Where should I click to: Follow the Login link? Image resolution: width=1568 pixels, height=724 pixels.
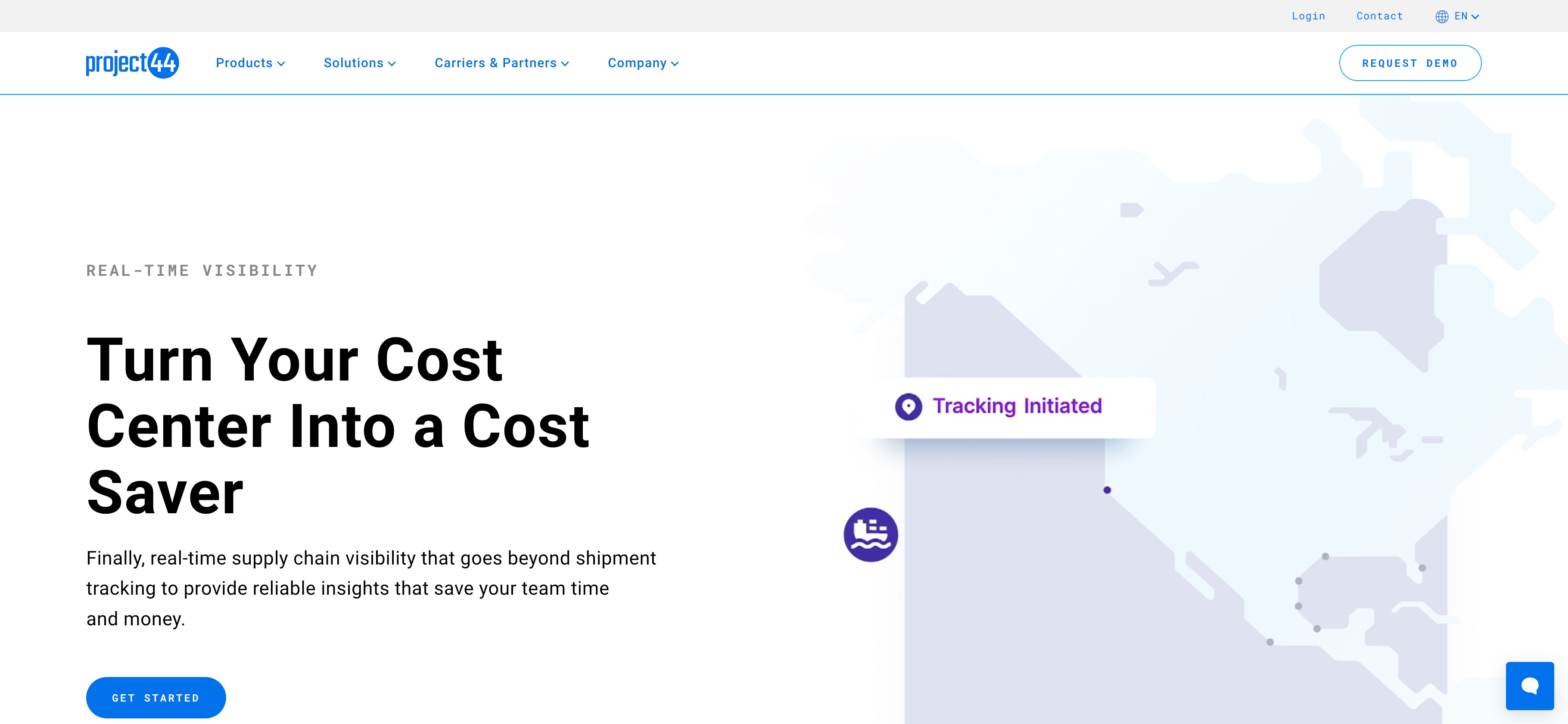click(x=1308, y=16)
